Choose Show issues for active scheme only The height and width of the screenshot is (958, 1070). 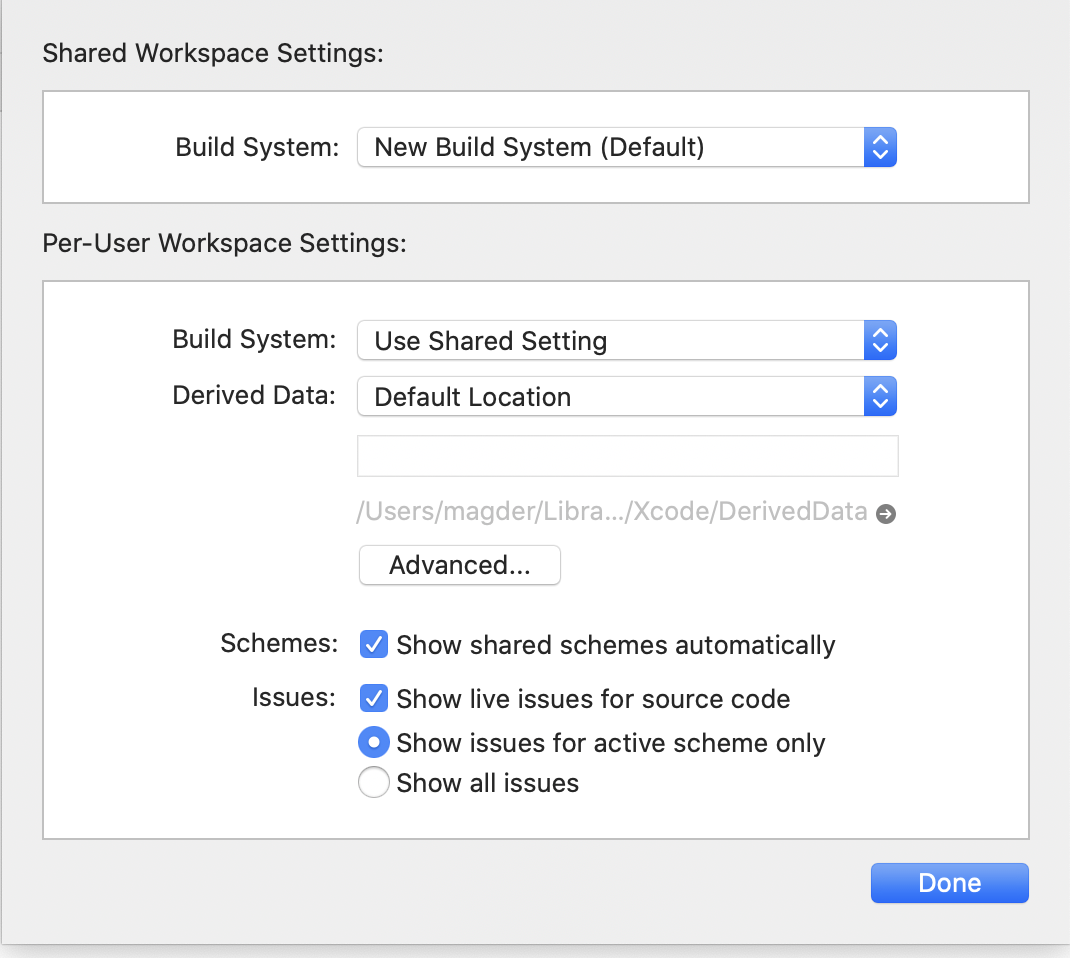click(x=373, y=742)
